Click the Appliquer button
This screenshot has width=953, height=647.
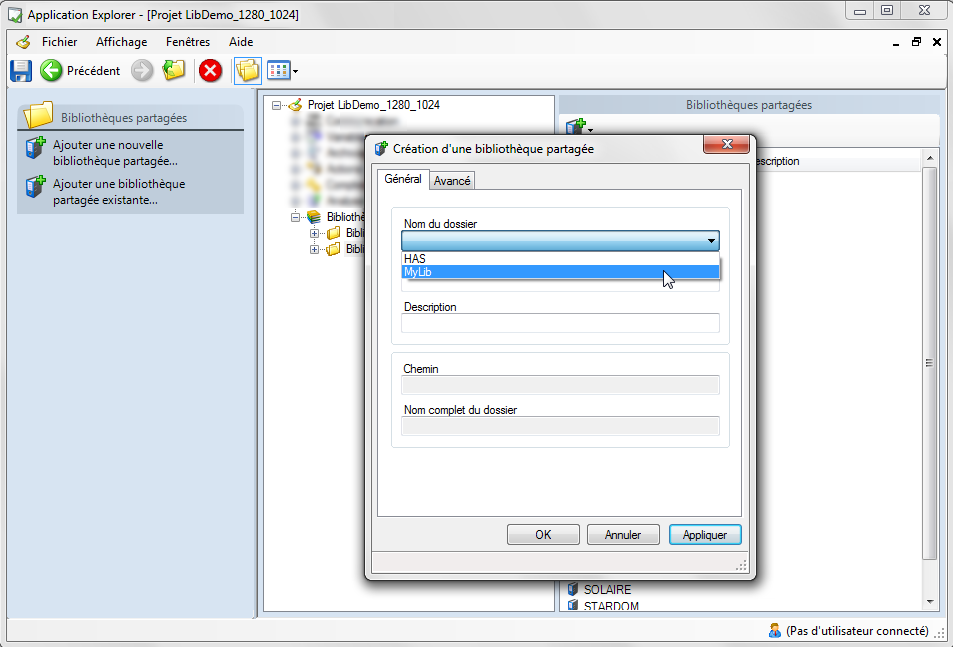(x=705, y=535)
